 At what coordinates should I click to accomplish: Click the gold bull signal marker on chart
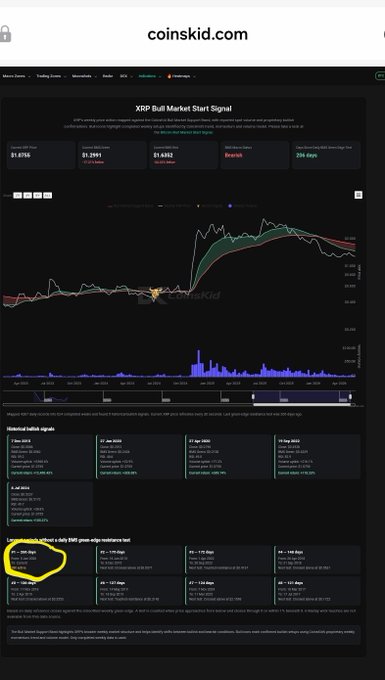pos(155,294)
